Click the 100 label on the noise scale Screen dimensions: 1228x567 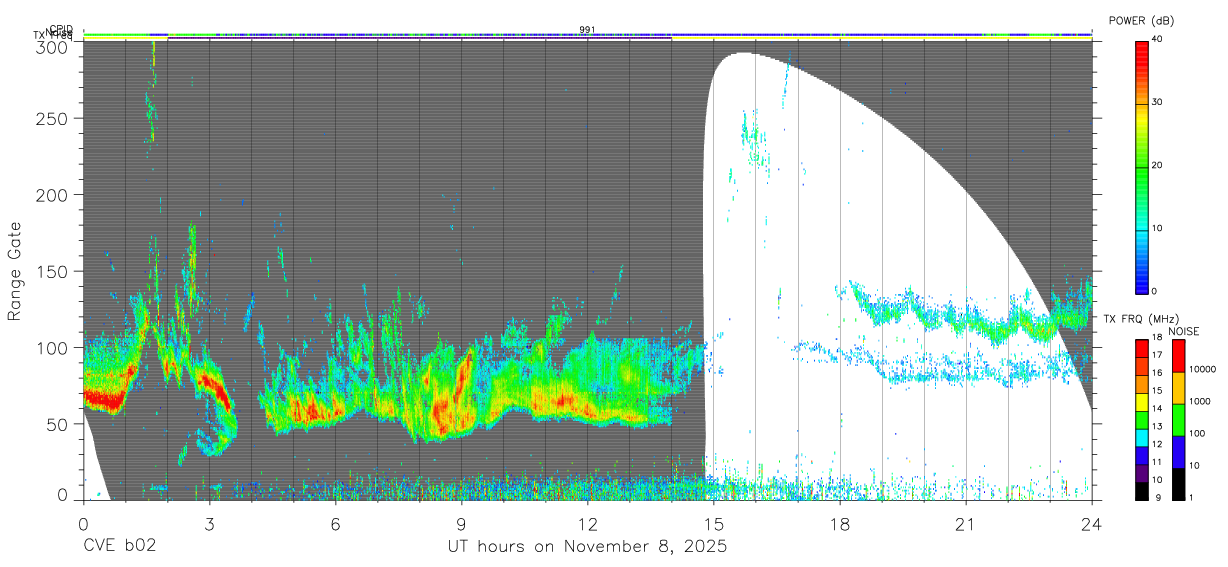1197,433
